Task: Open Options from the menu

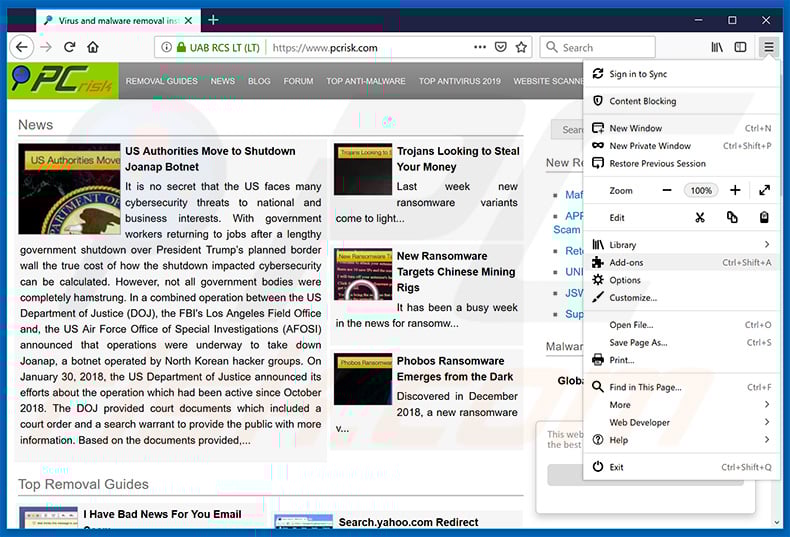Action: tap(681, 280)
